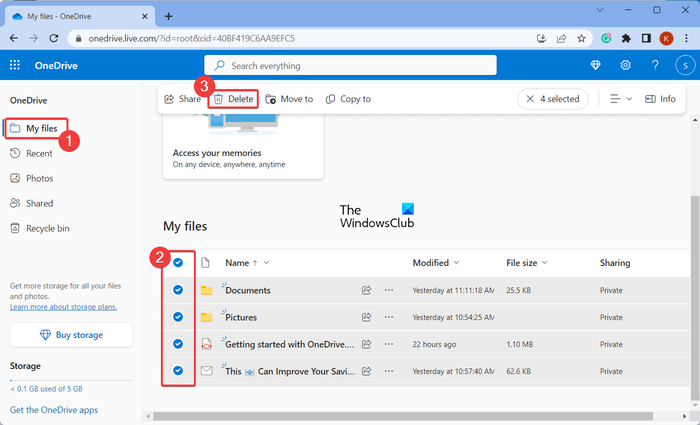
Task: Open the Get the OneDrive apps link
Action: (54, 410)
